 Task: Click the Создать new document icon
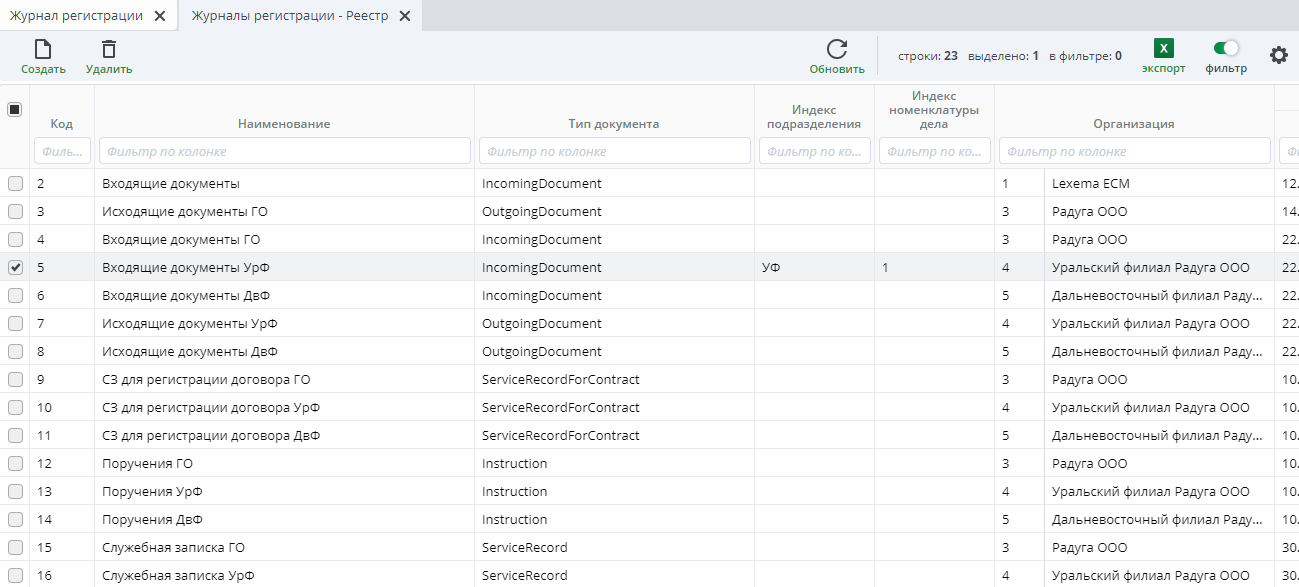(43, 49)
